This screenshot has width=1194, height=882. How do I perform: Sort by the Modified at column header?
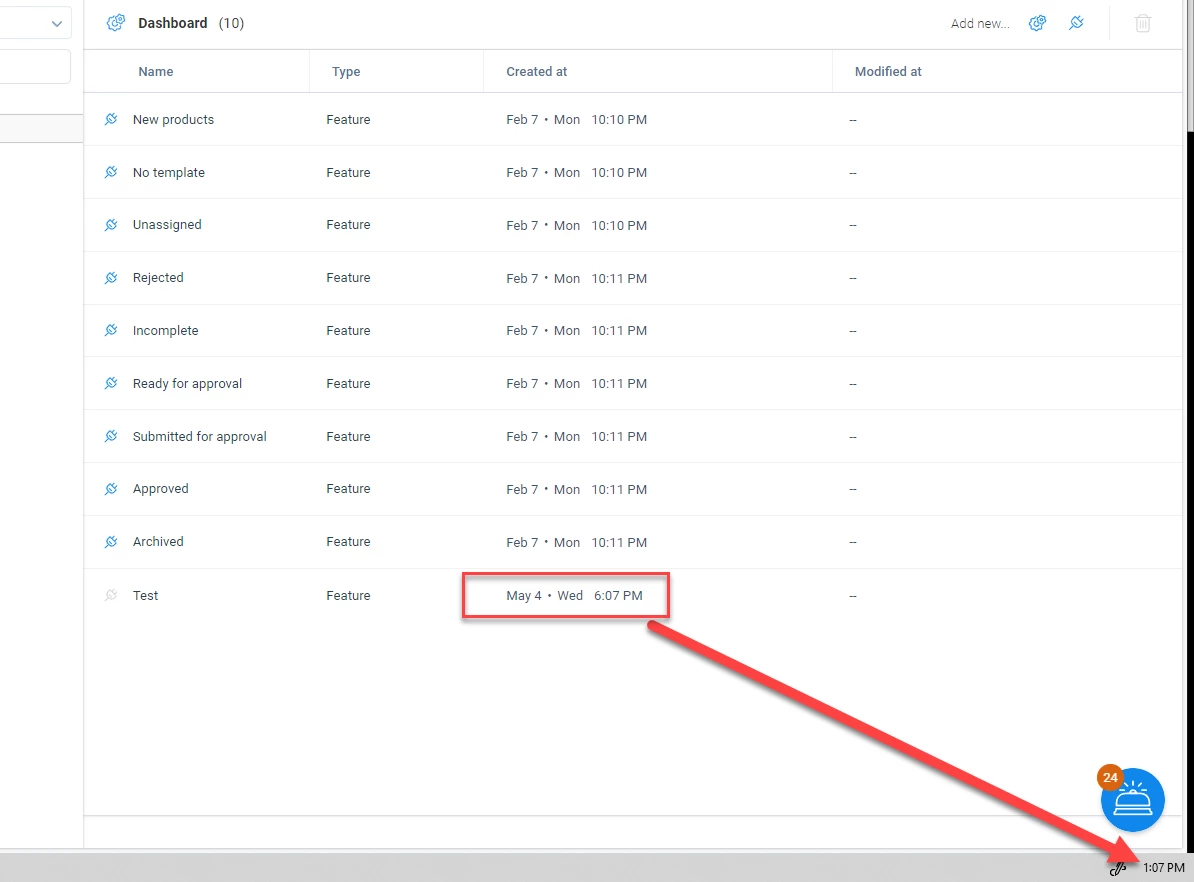point(888,72)
